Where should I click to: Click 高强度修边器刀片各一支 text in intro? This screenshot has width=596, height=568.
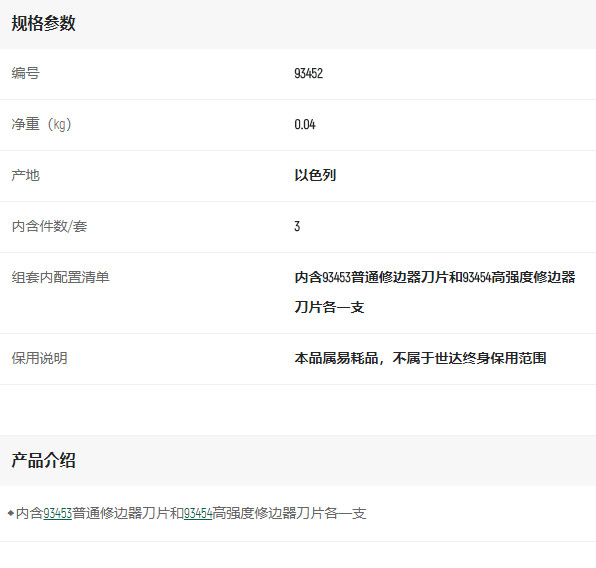[x=289, y=513]
